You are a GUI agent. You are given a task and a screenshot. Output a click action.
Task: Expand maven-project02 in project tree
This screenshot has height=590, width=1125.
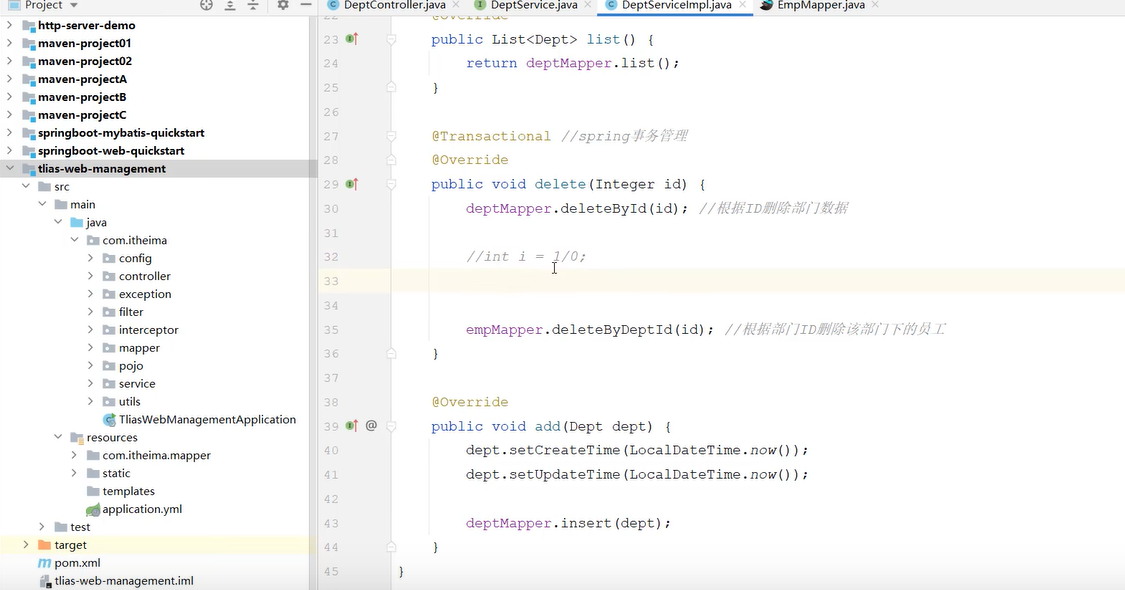click(x=9, y=61)
